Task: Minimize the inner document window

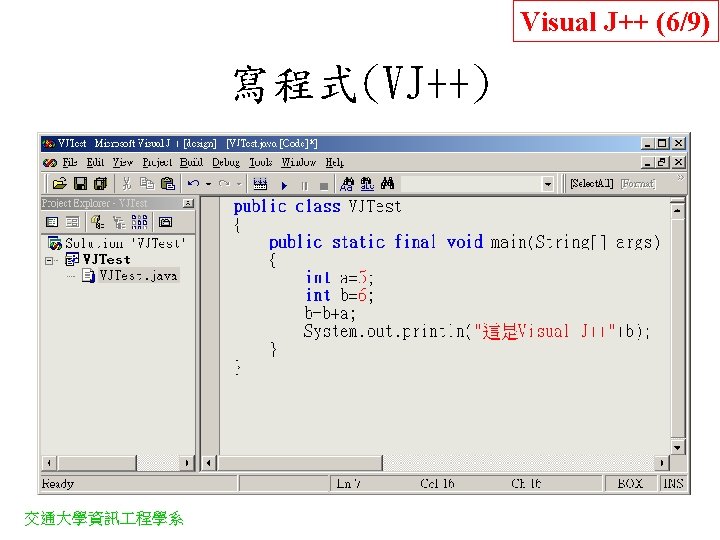Action: click(647, 162)
